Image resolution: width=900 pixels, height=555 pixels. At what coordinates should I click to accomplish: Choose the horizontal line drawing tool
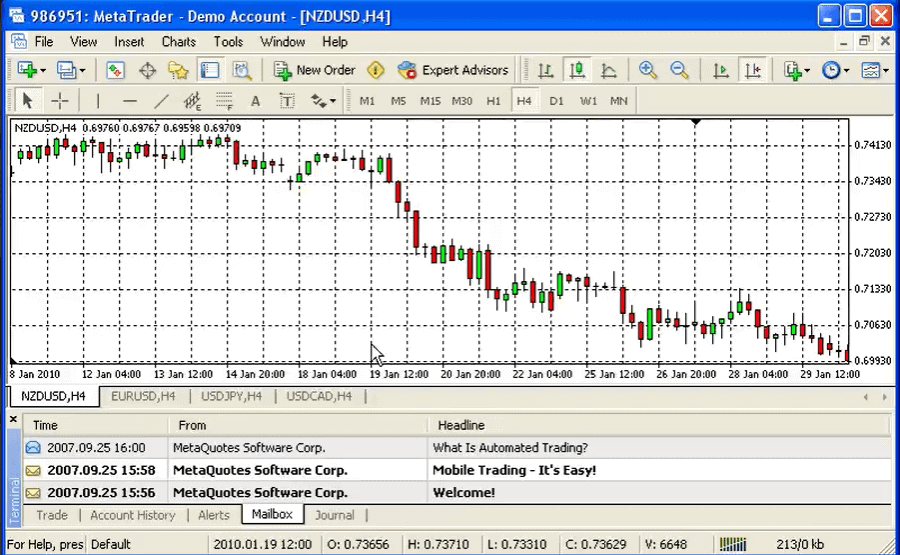coord(130,101)
